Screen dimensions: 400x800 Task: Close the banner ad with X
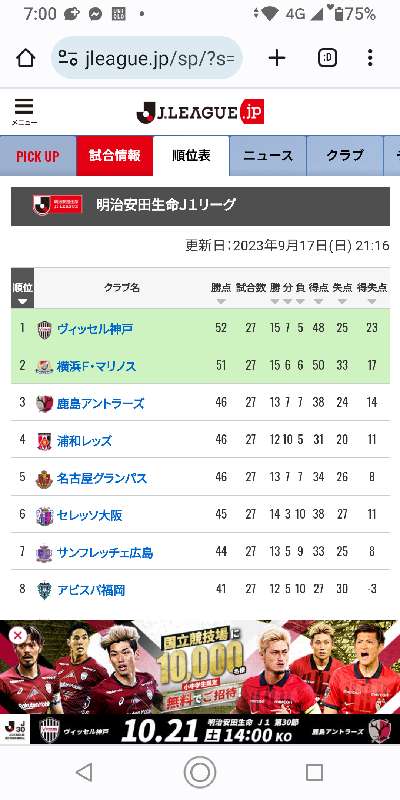(x=18, y=636)
